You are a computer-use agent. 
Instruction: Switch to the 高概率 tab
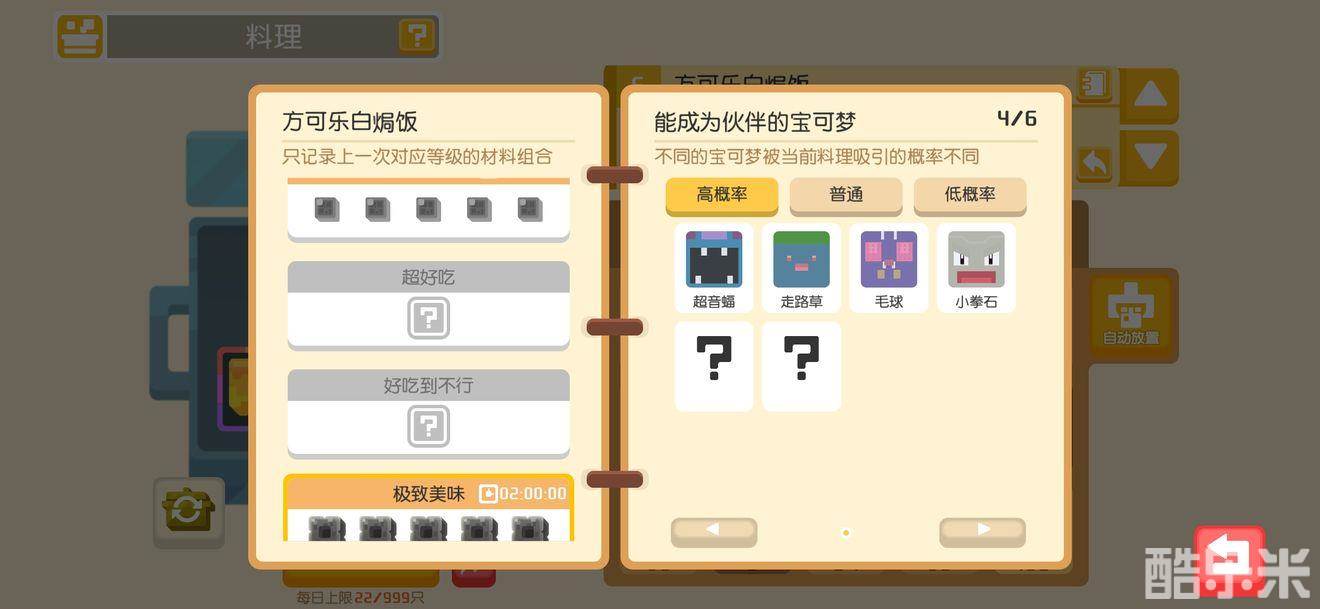click(x=722, y=196)
